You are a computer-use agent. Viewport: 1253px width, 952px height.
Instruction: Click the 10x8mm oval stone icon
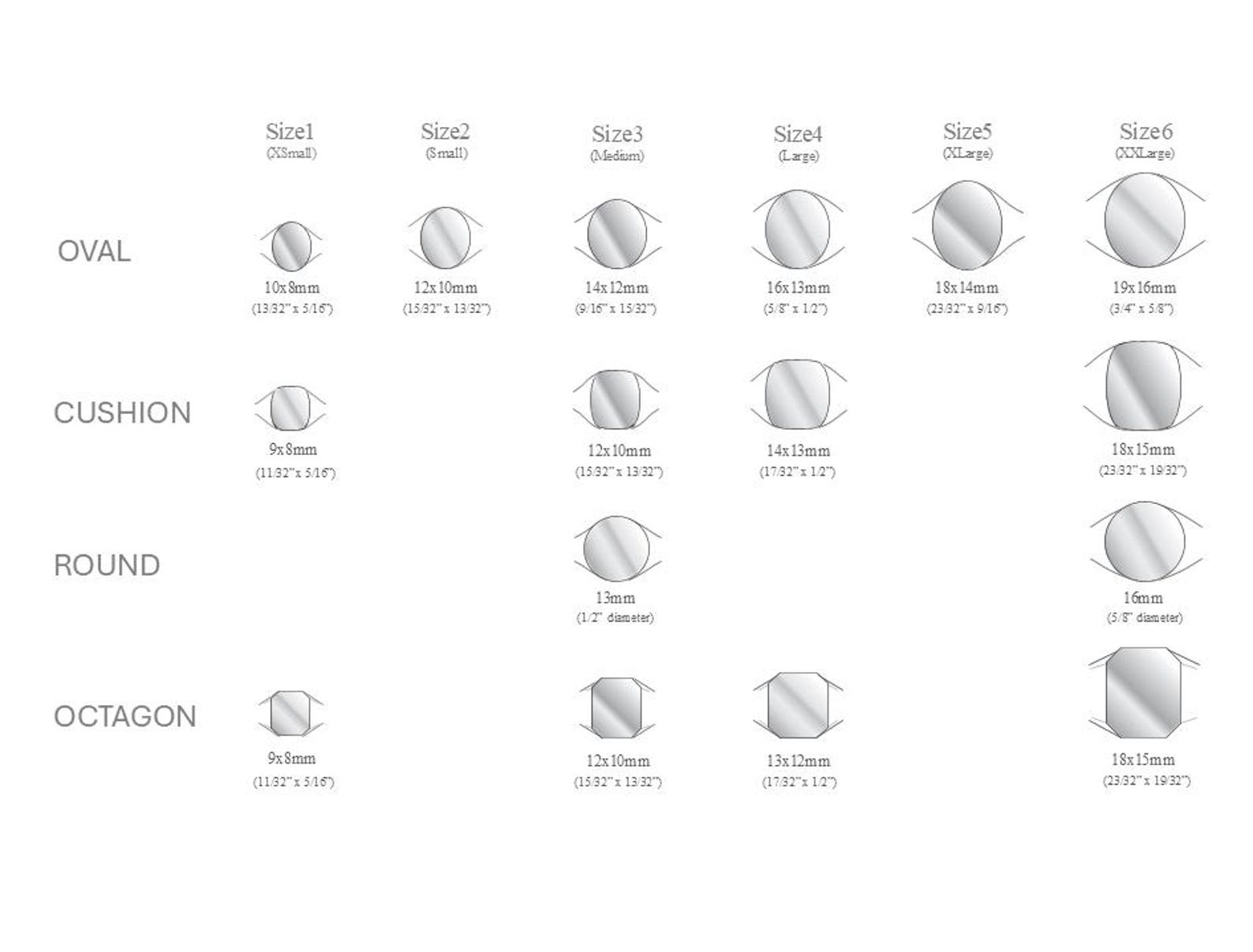(x=291, y=246)
